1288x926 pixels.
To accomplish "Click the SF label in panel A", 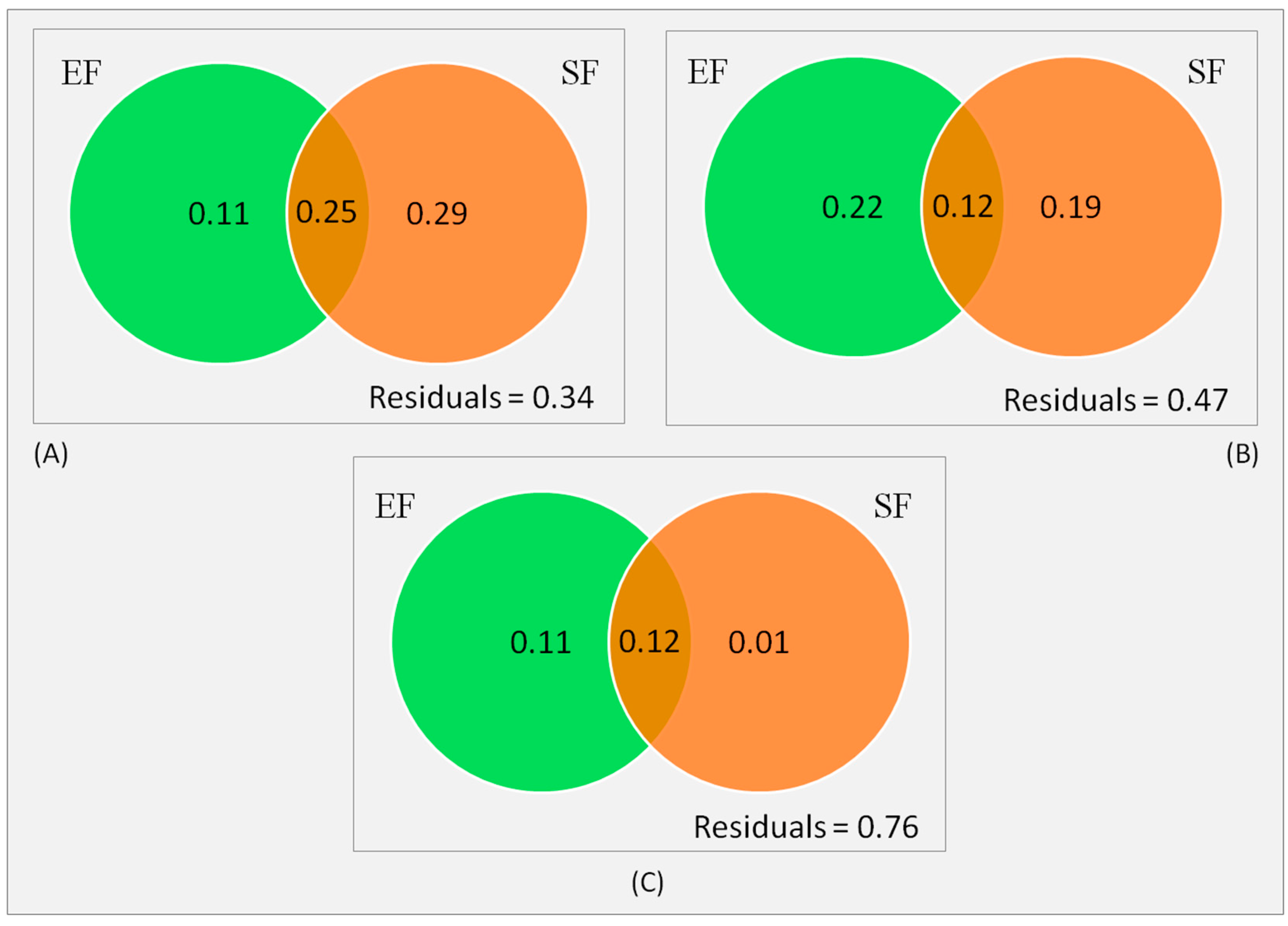I will click(x=580, y=73).
